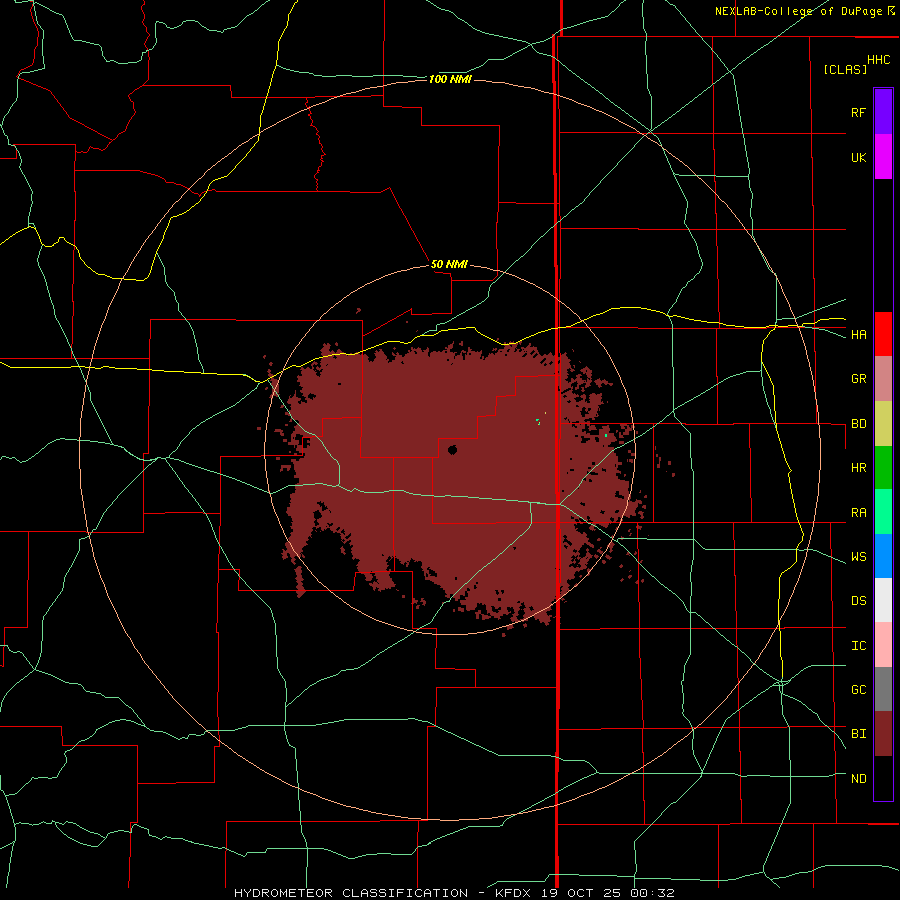The width and height of the screenshot is (900, 900).
Task: Click the BI dark red legend swatch
Action: coord(883,734)
